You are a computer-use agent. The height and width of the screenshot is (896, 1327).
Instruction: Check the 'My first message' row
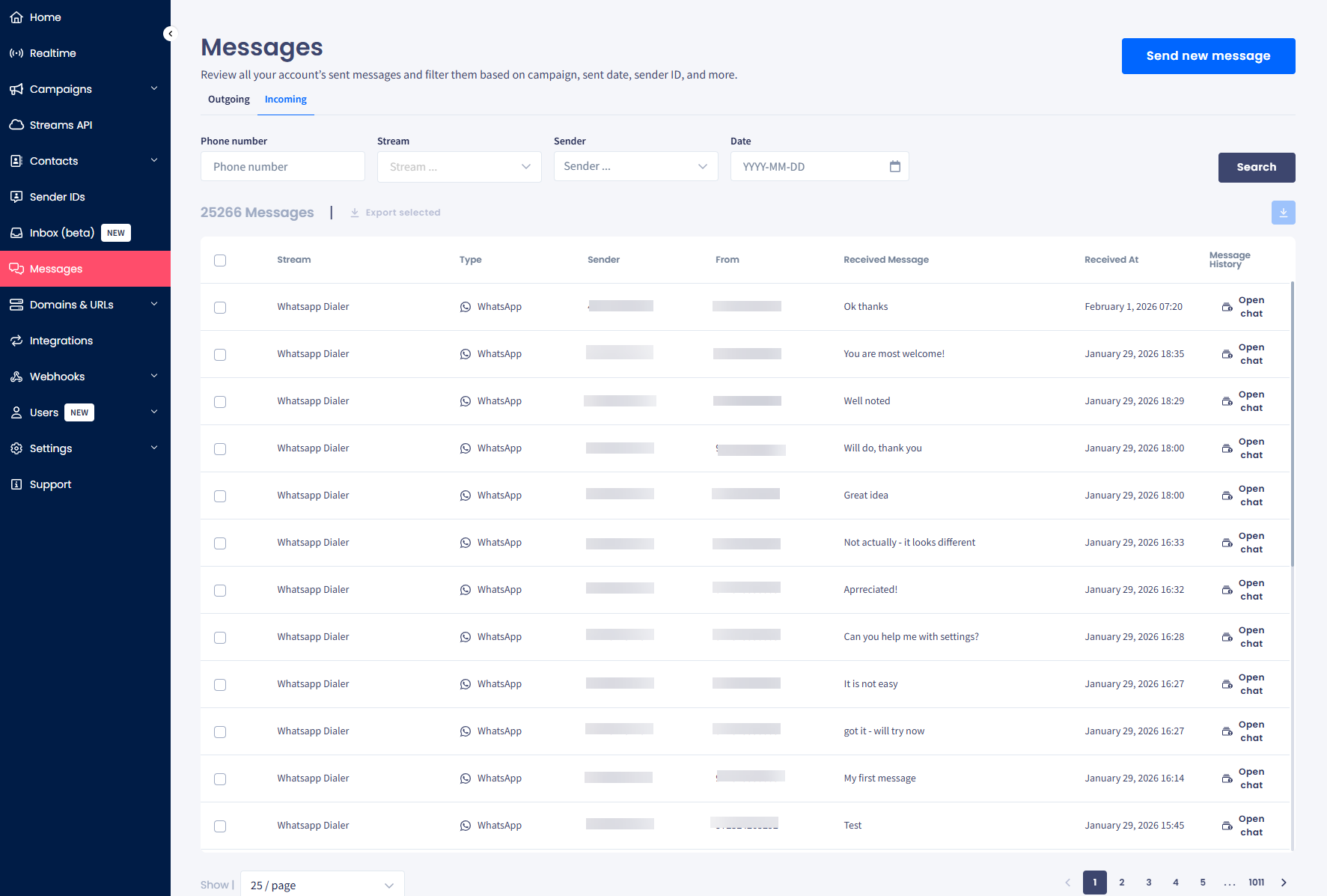(x=219, y=778)
